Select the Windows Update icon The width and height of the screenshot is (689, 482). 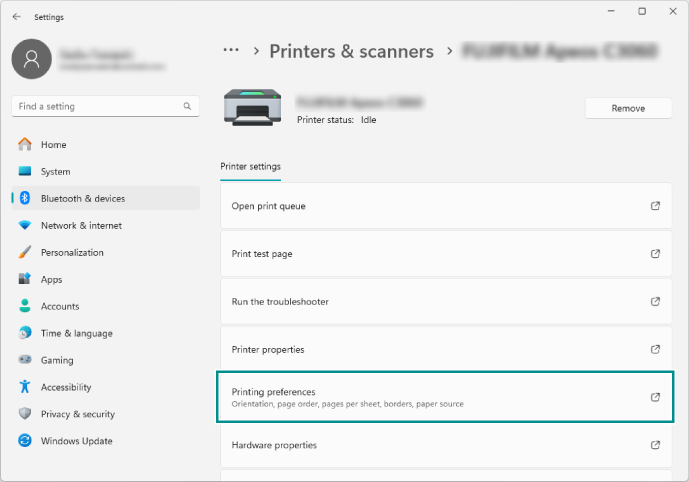pyautogui.click(x=25, y=441)
